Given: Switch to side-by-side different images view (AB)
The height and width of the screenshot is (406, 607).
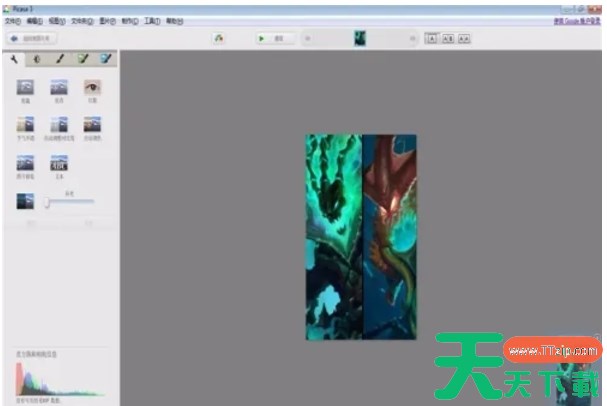Looking at the screenshot, I should coord(448,38).
